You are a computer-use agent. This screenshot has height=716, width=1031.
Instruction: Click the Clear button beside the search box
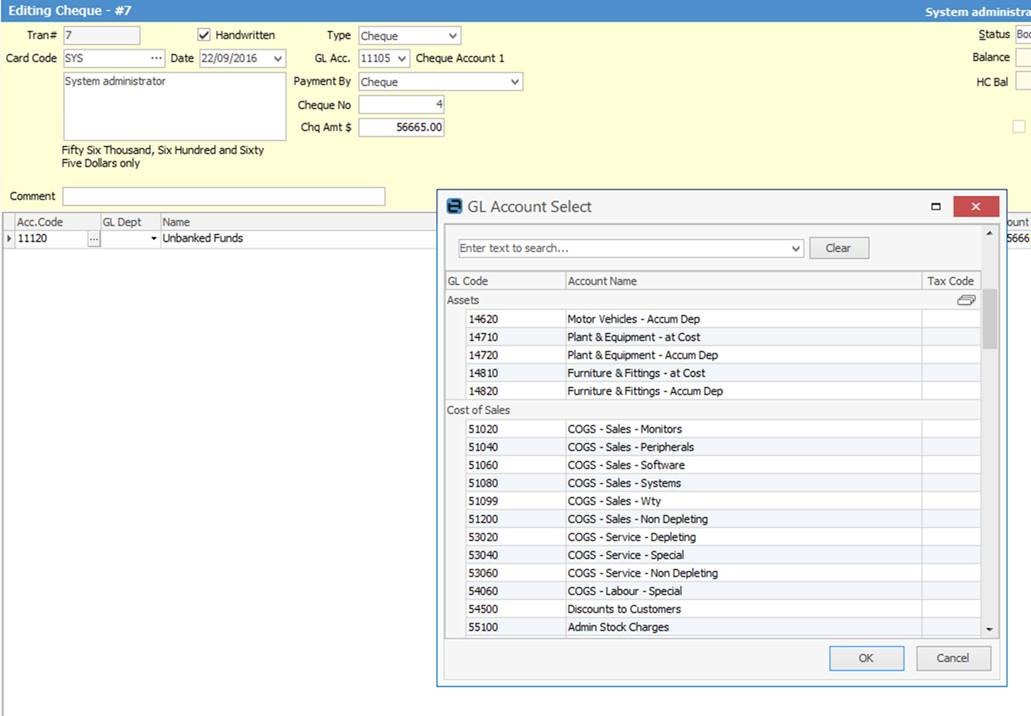[838, 248]
